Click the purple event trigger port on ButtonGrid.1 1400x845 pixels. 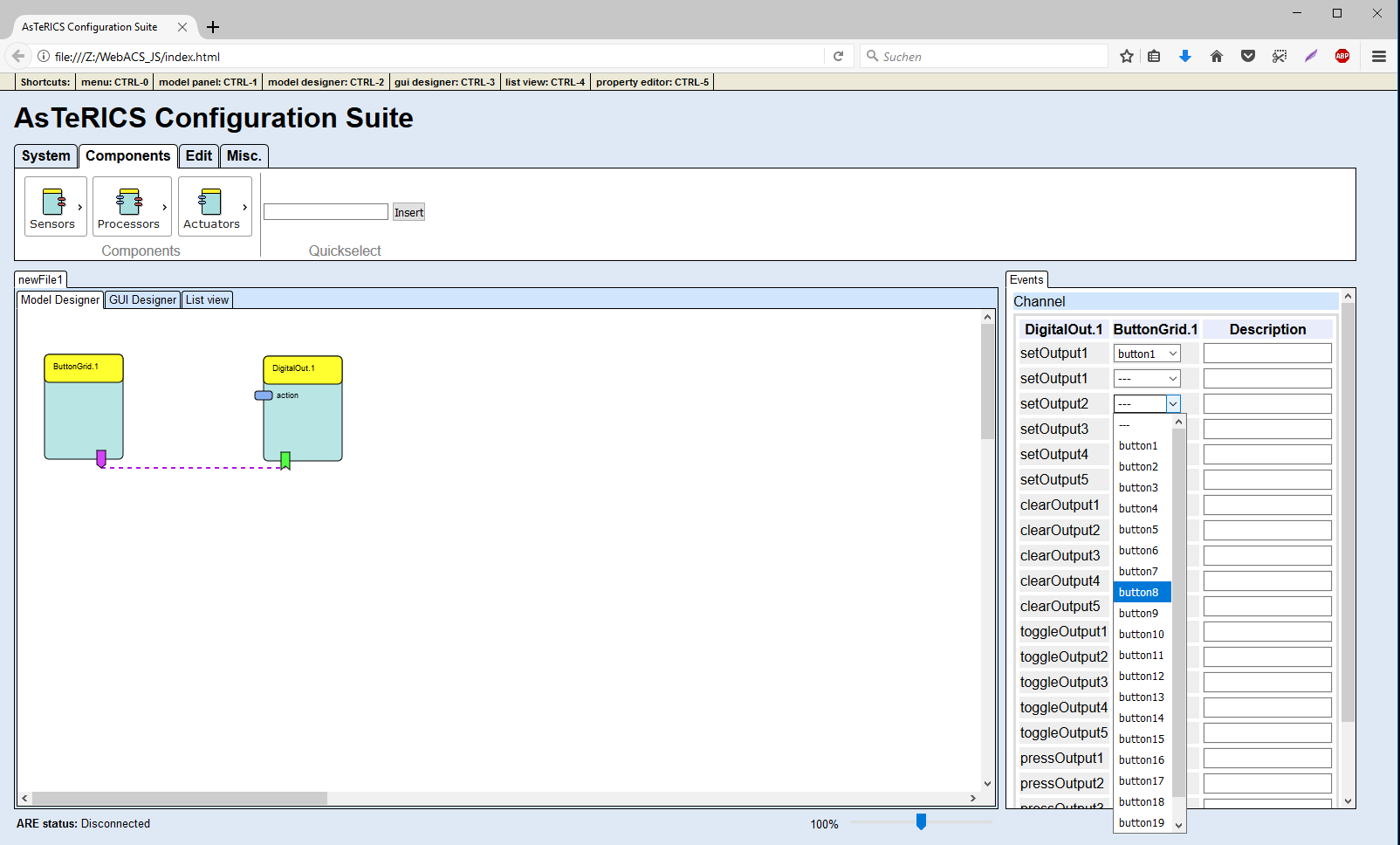tap(101, 458)
